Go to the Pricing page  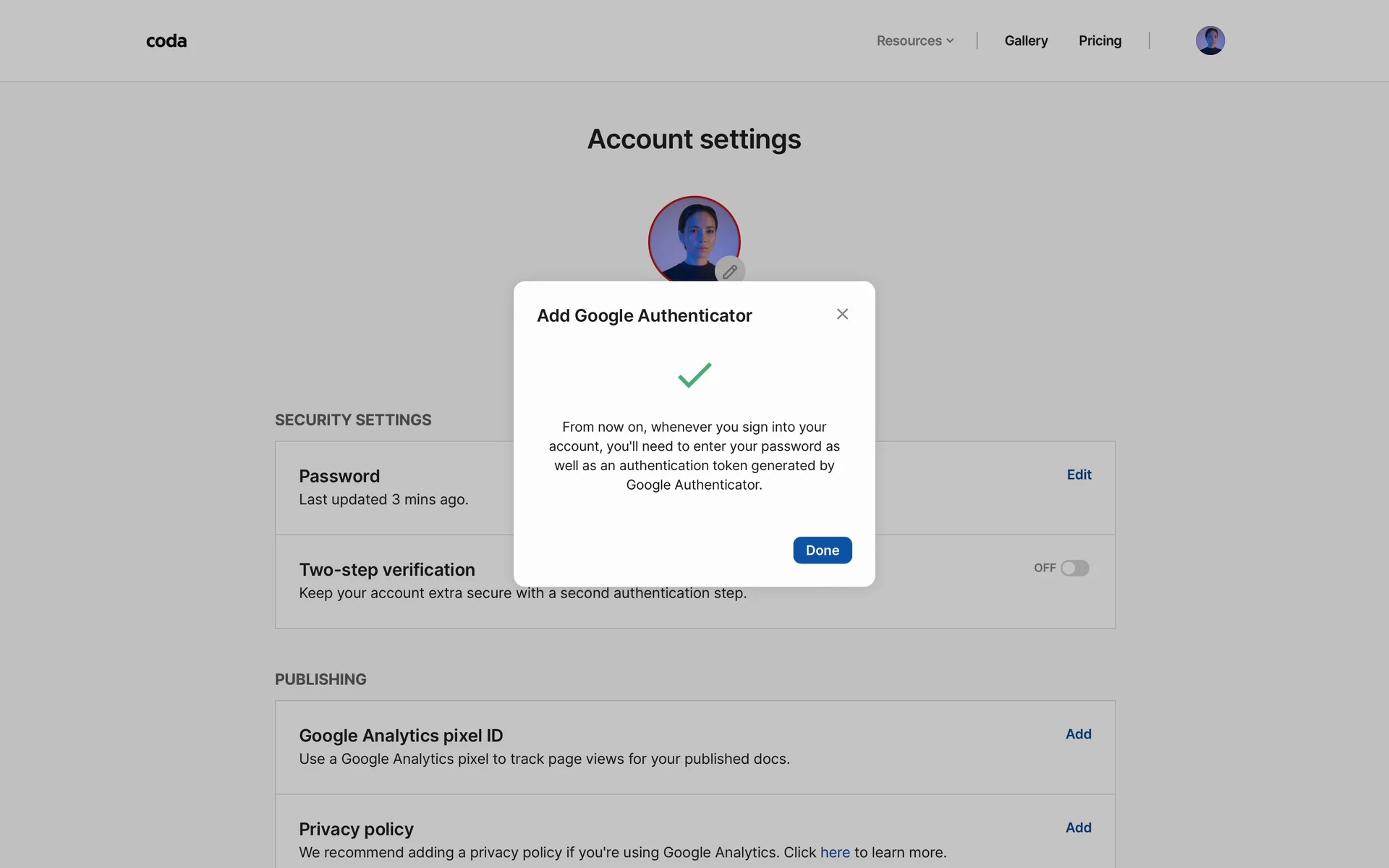pyautogui.click(x=1100, y=41)
